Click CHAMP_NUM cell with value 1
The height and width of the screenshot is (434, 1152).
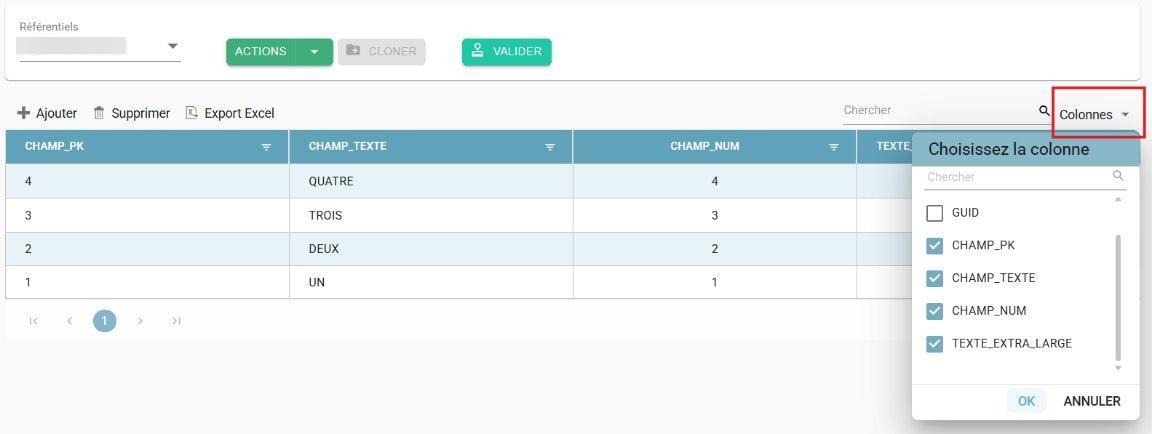coord(714,282)
